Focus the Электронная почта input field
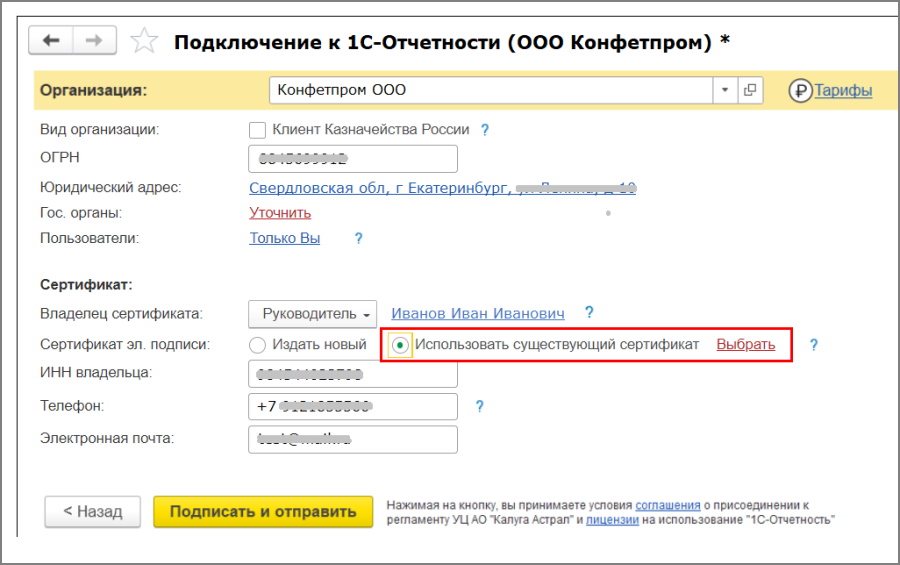900x565 pixels. coord(353,439)
